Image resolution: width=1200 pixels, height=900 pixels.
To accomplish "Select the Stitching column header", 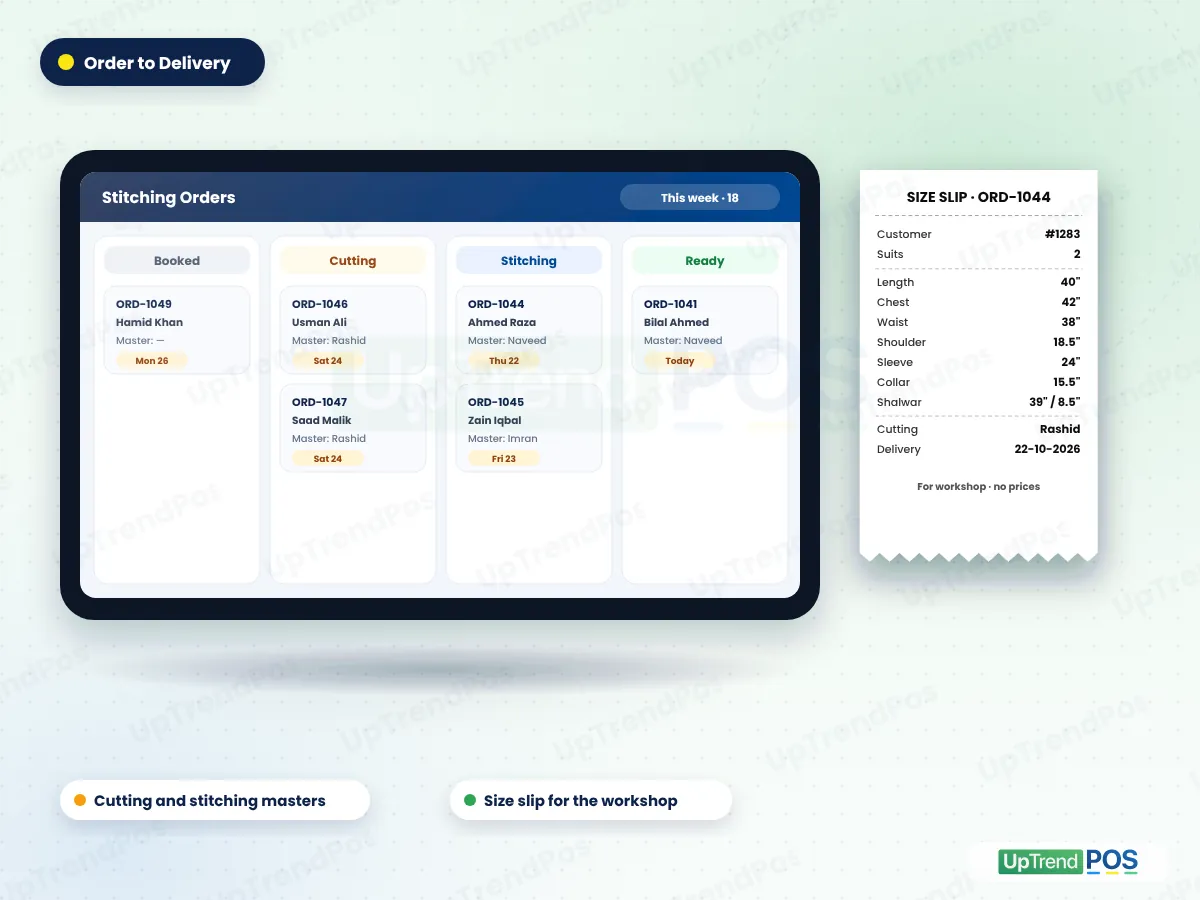I will 529,260.
